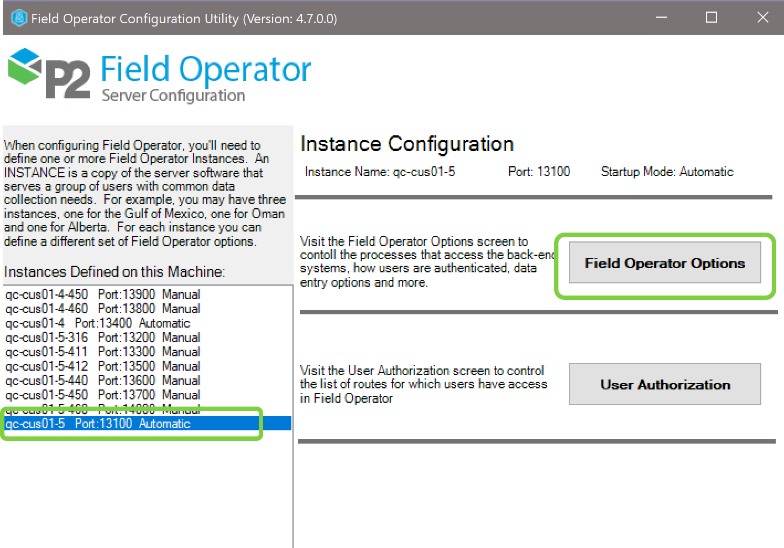Click the Instance Name qc-cus01-5 label
The width and height of the screenshot is (784, 548).
point(379,172)
